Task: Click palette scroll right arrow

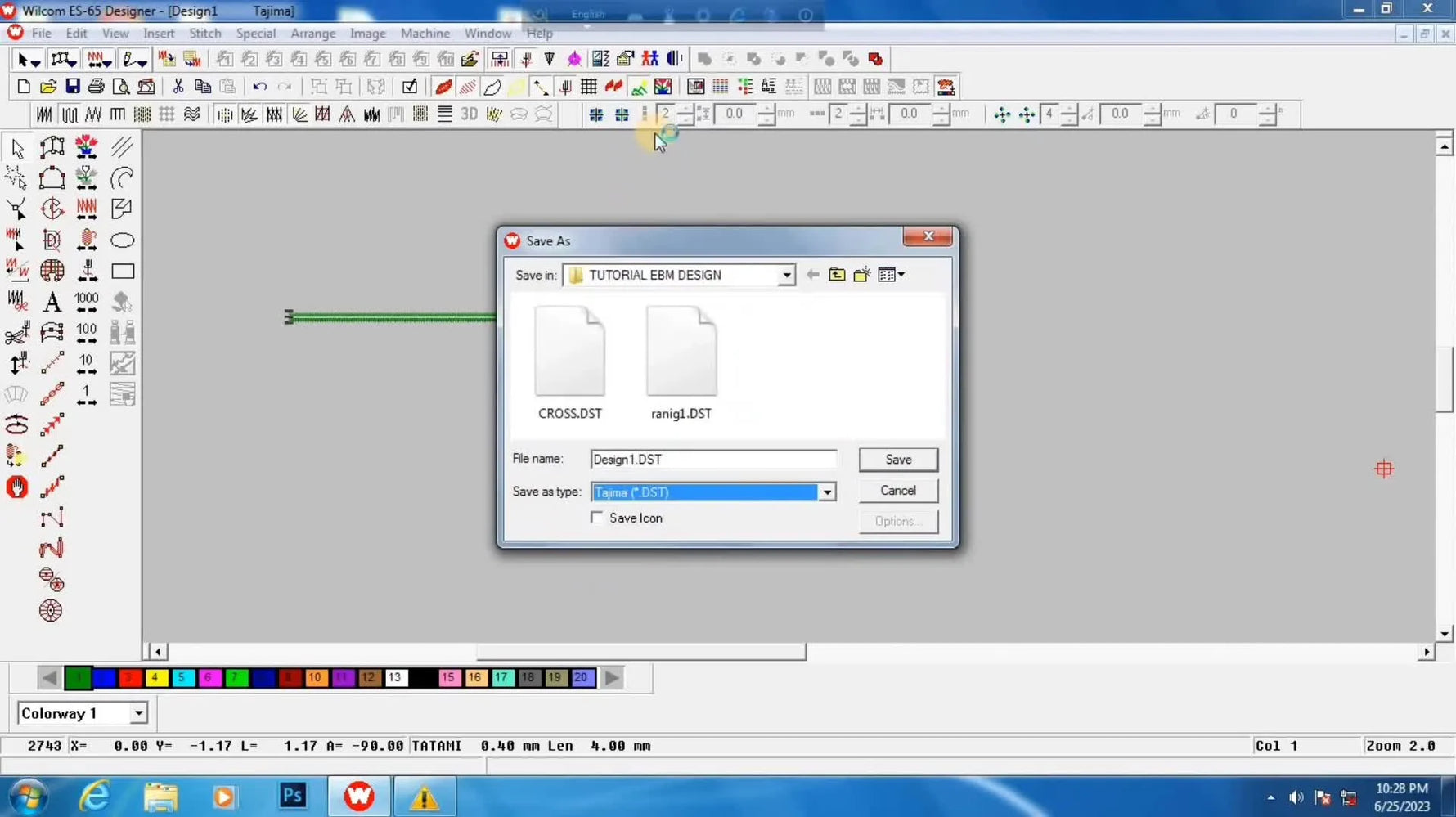Action: (612, 677)
